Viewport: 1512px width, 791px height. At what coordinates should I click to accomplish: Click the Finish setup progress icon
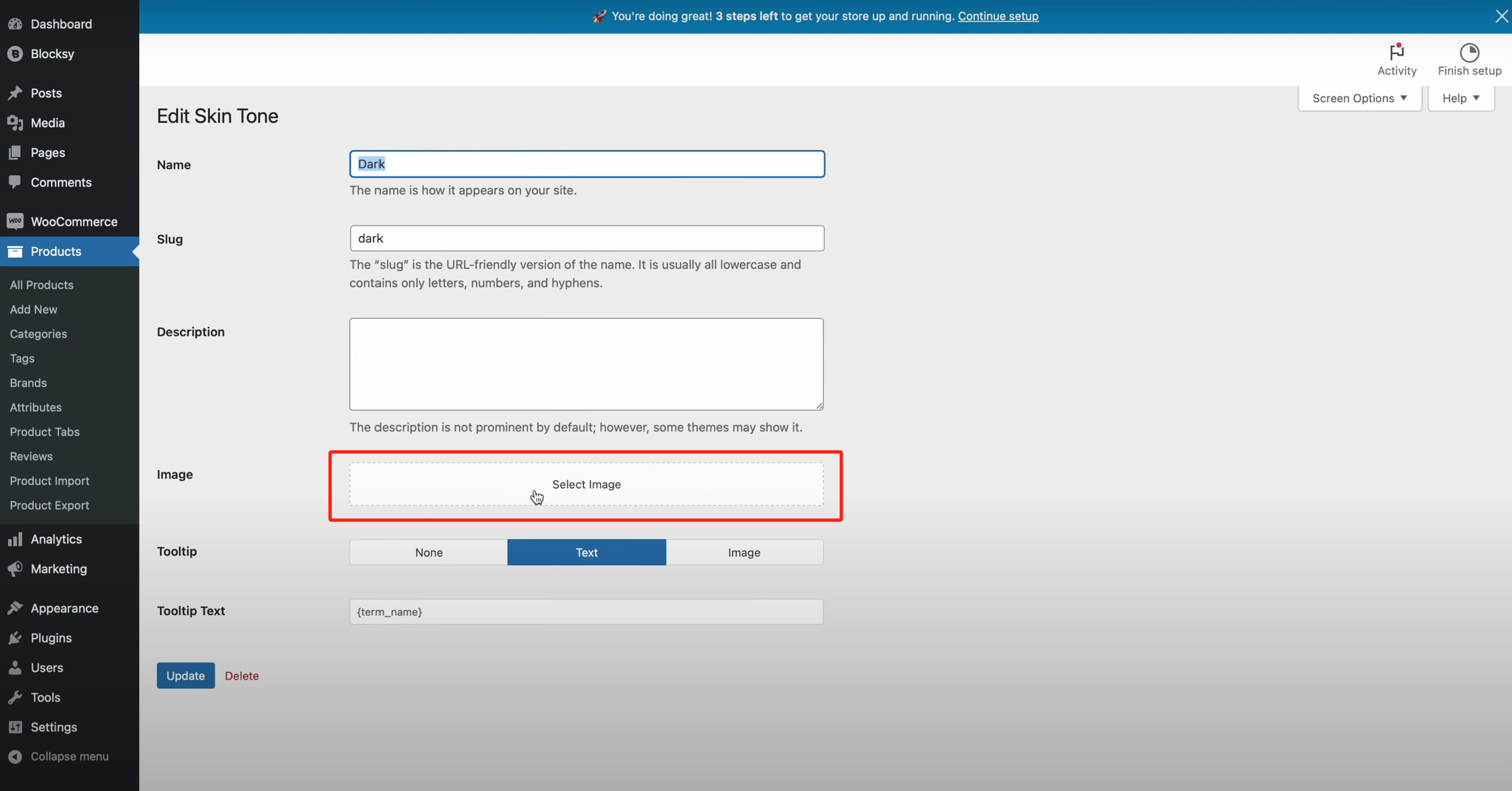tap(1469, 52)
